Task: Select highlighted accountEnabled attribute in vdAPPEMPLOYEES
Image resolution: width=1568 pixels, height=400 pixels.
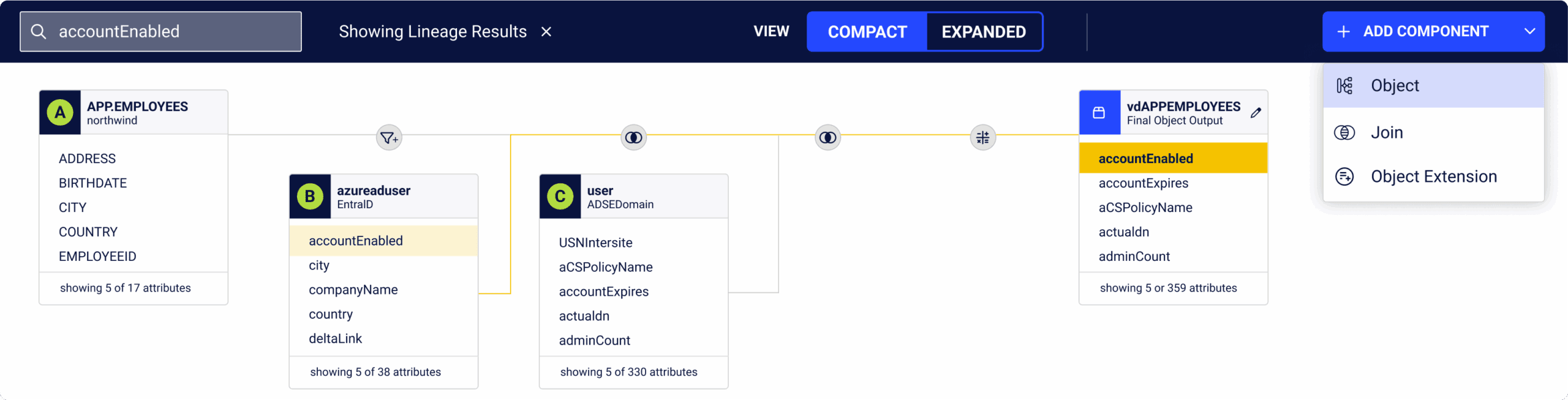Action: point(1173,158)
